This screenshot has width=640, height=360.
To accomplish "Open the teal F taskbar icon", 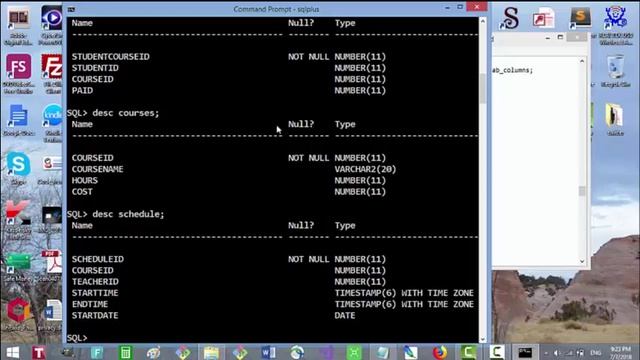I will coord(97,353).
